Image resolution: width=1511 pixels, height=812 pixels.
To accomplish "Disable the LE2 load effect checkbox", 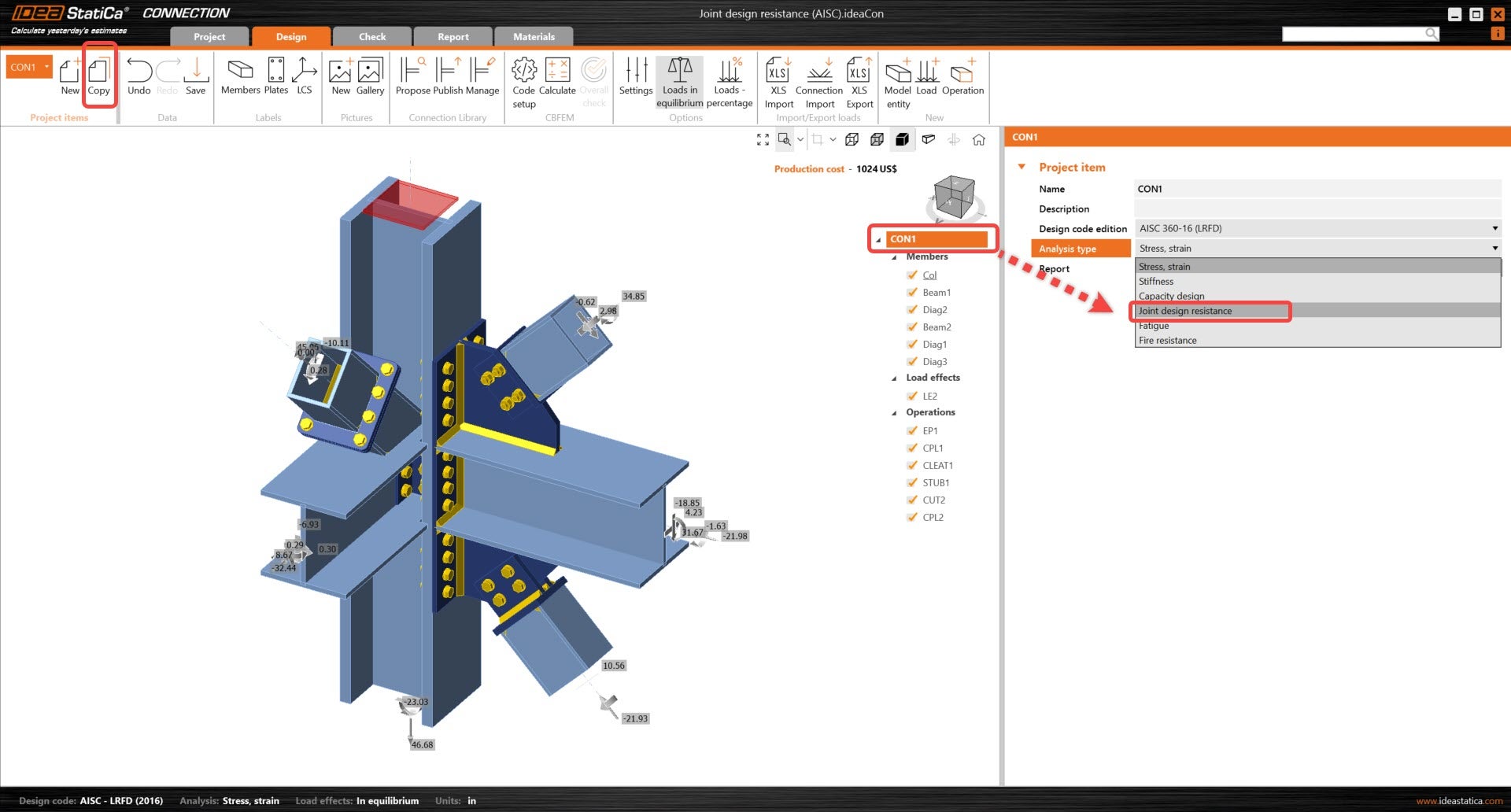I will click(912, 396).
